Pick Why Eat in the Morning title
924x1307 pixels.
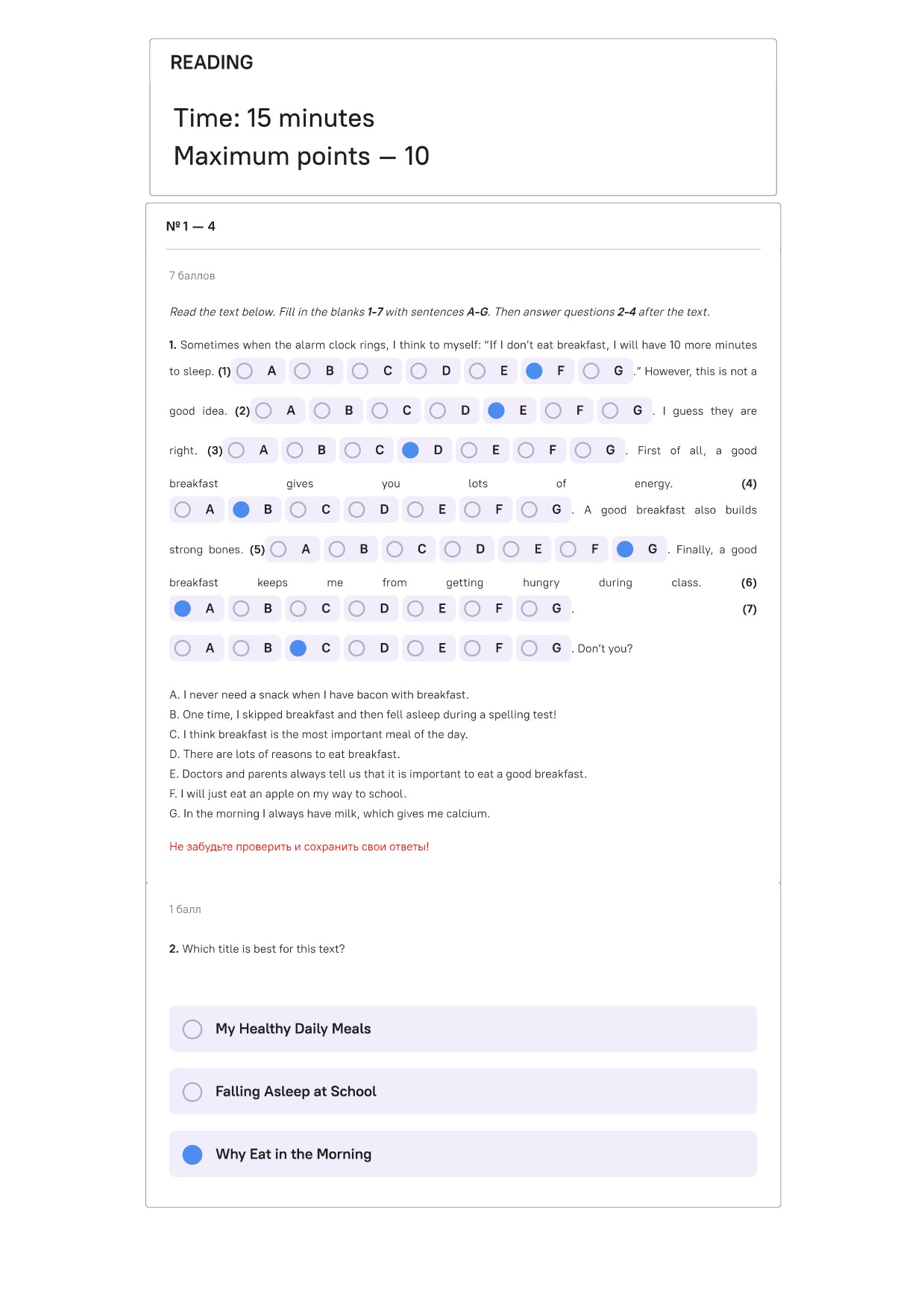tap(463, 1154)
